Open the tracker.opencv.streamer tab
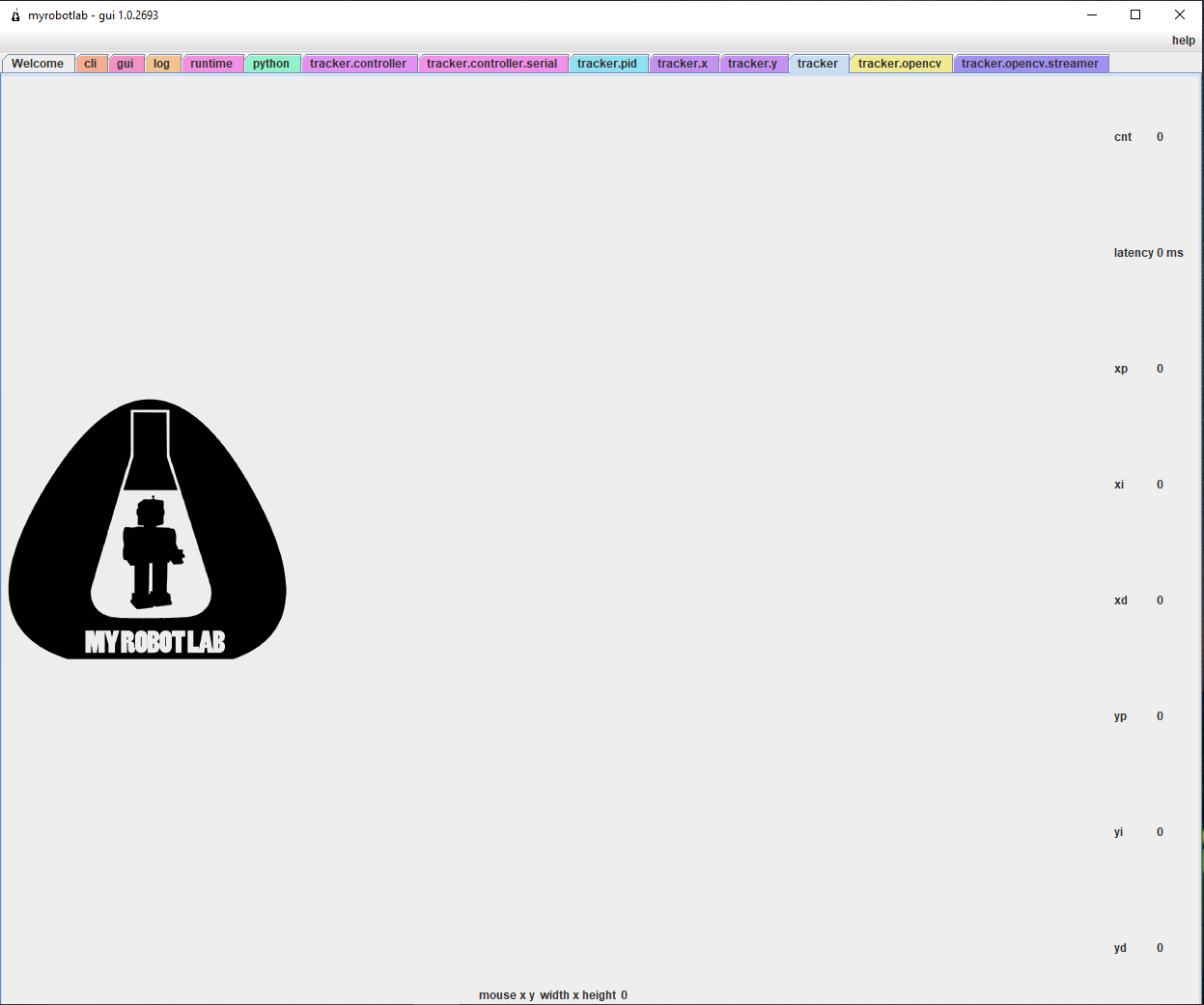1204x1005 pixels. [1030, 64]
